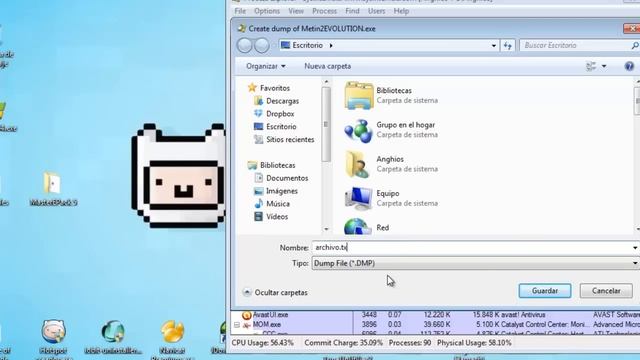640x360 pixels.
Task: Click the Bibliotecas heading in navigation pane
Action: pyautogui.click(x=271, y=165)
